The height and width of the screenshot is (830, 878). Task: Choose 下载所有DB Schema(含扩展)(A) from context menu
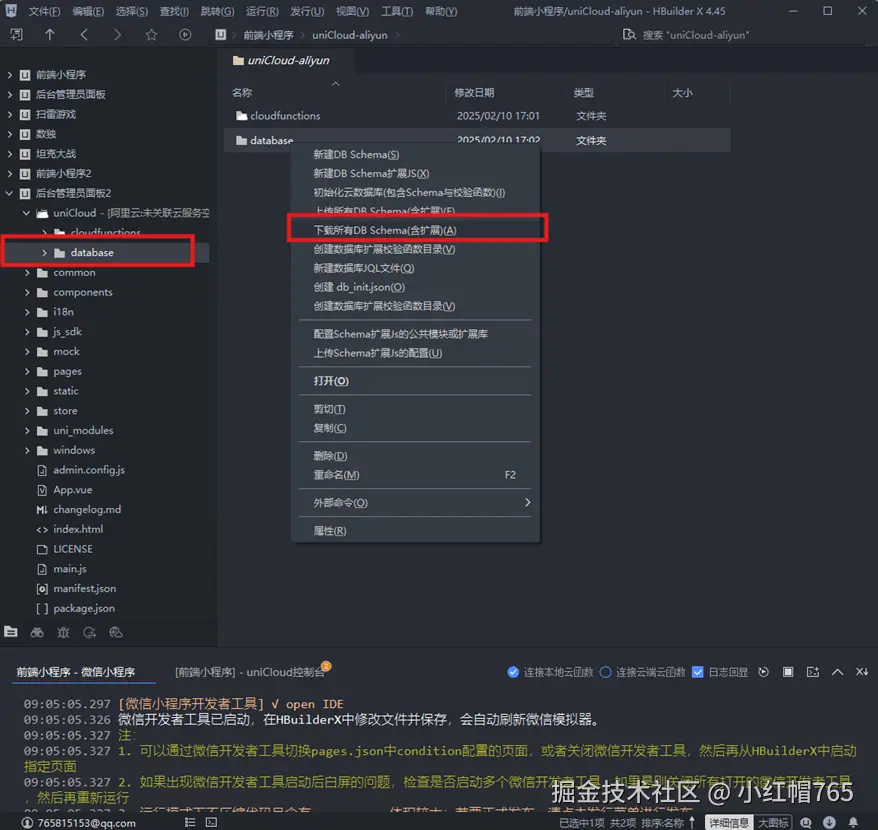(415, 230)
